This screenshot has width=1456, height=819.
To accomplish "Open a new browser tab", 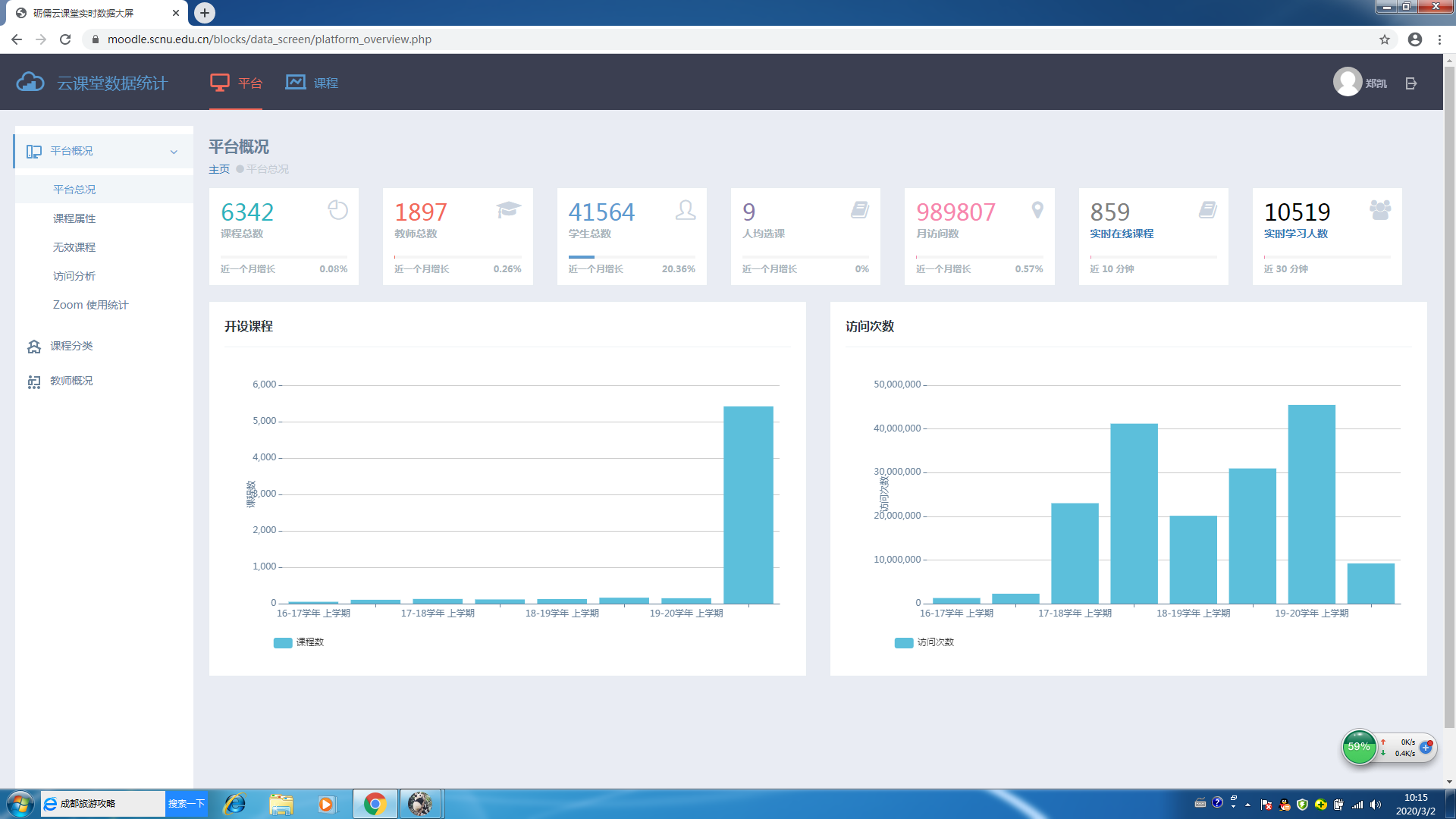I will (x=205, y=13).
